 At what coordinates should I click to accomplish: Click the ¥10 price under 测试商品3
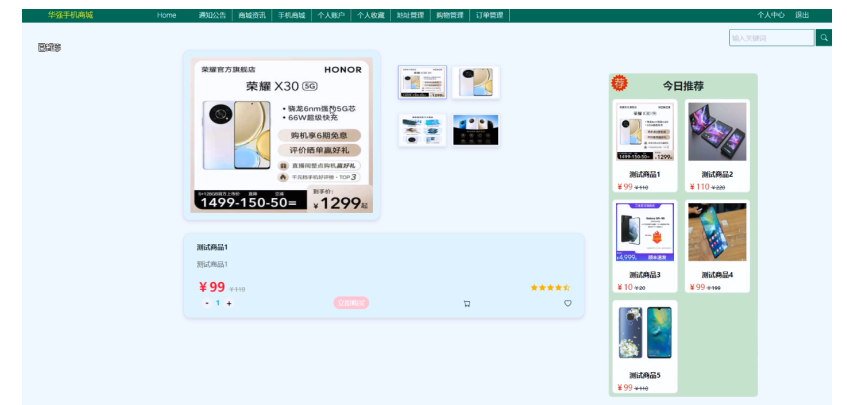625,287
